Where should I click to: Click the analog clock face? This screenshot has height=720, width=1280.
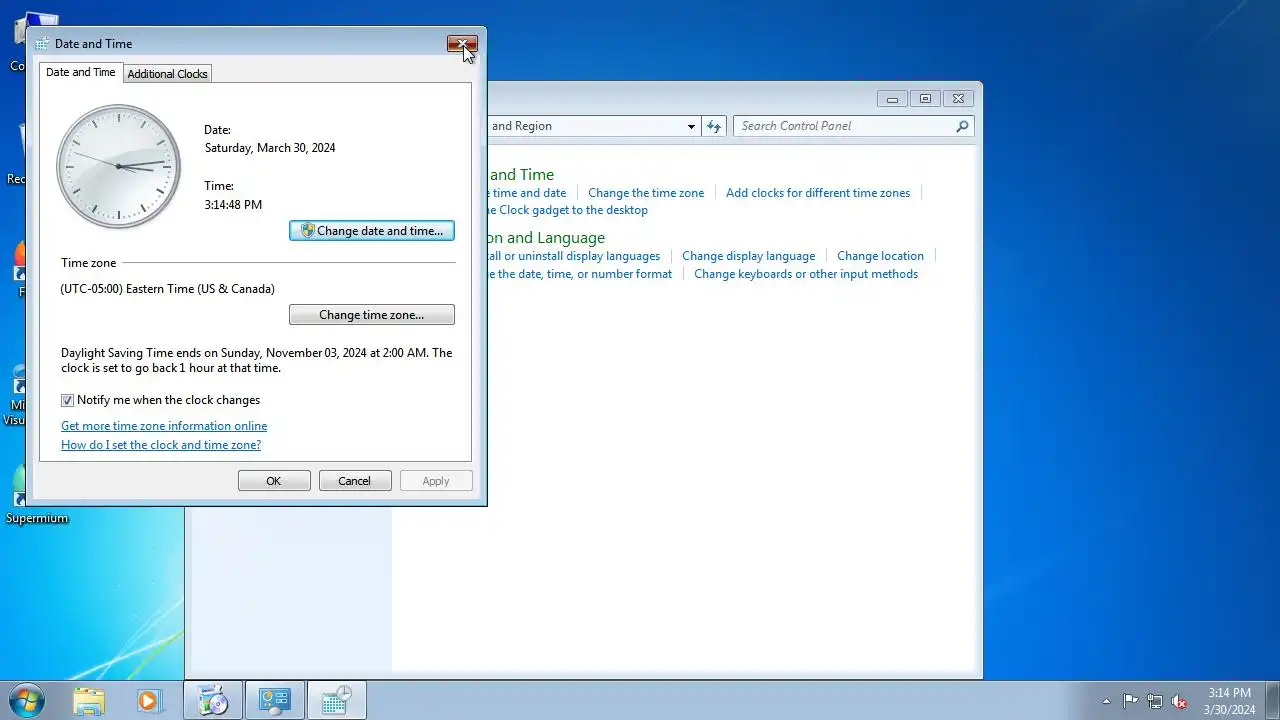[x=119, y=166]
